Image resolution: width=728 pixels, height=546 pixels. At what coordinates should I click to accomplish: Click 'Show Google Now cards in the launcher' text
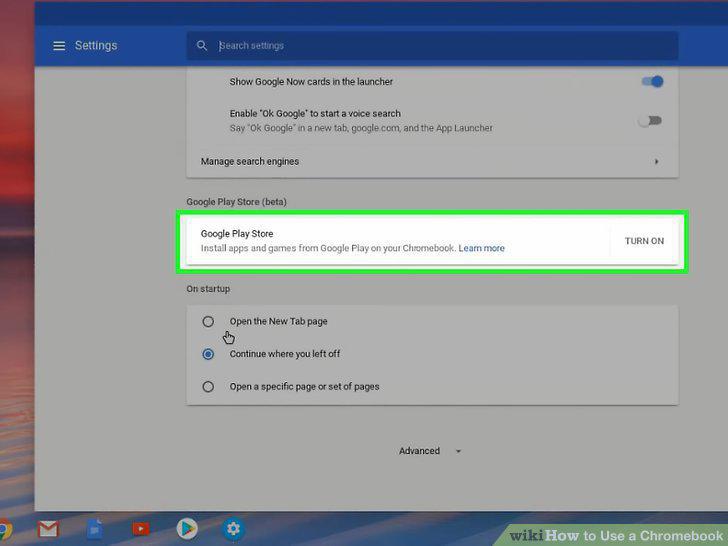311,82
